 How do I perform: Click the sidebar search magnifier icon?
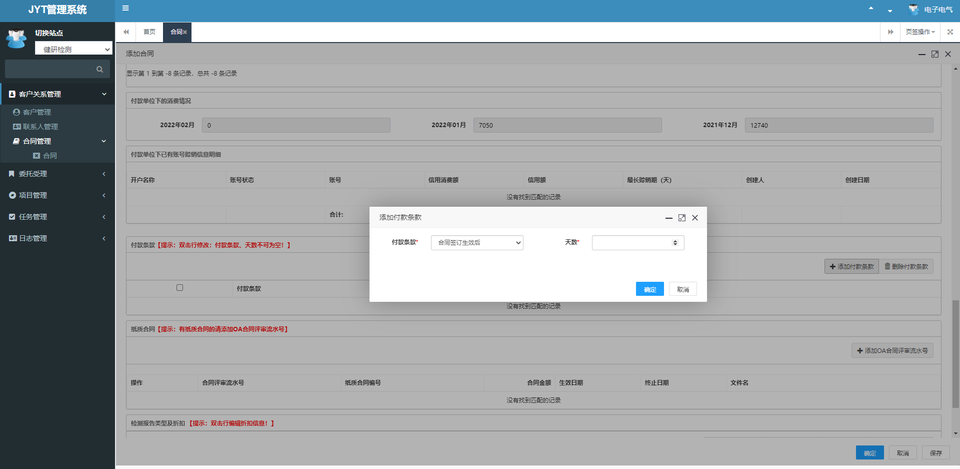click(99, 70)
